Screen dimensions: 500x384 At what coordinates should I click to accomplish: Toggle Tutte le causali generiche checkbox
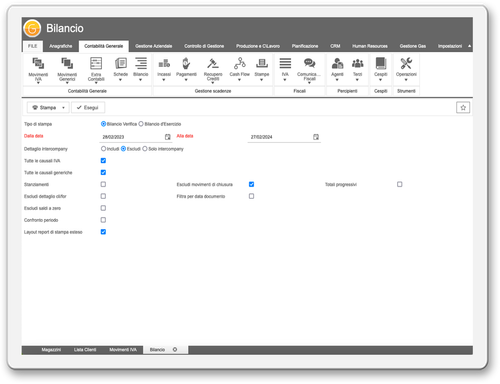click(x=103, y=172)
